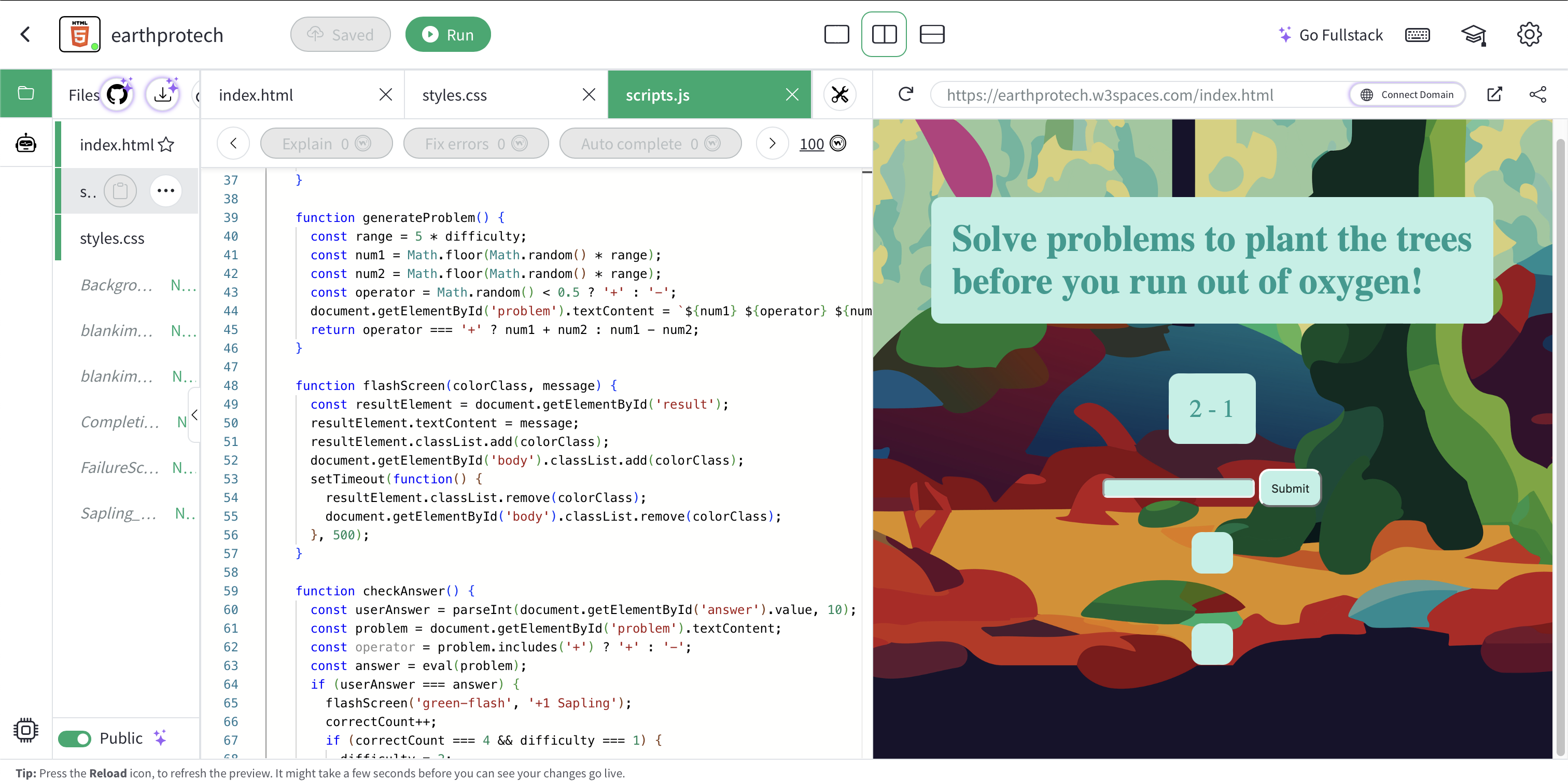
Task: Click the answer input field in preview
Action: [1178, 488]
